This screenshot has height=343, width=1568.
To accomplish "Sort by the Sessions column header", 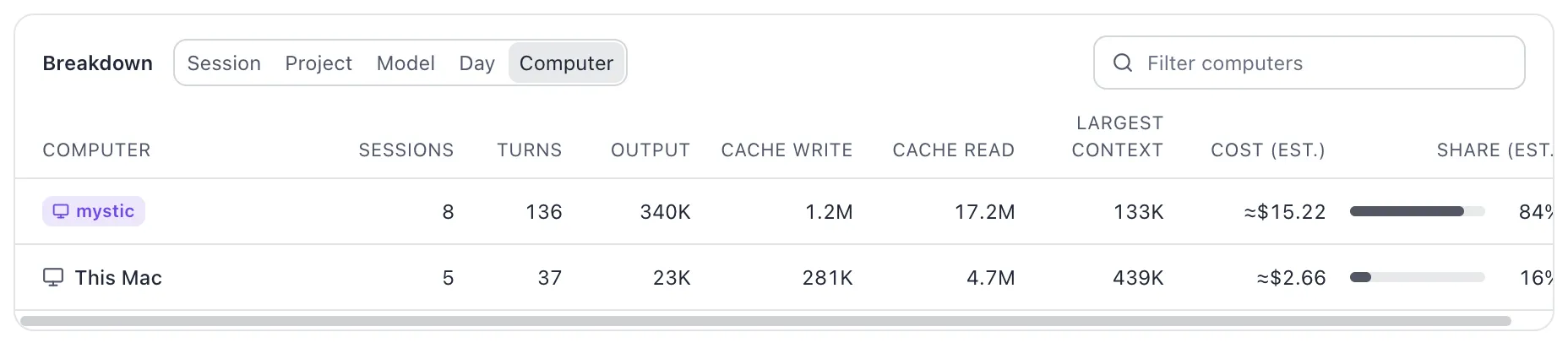I will tap(406, 150).
